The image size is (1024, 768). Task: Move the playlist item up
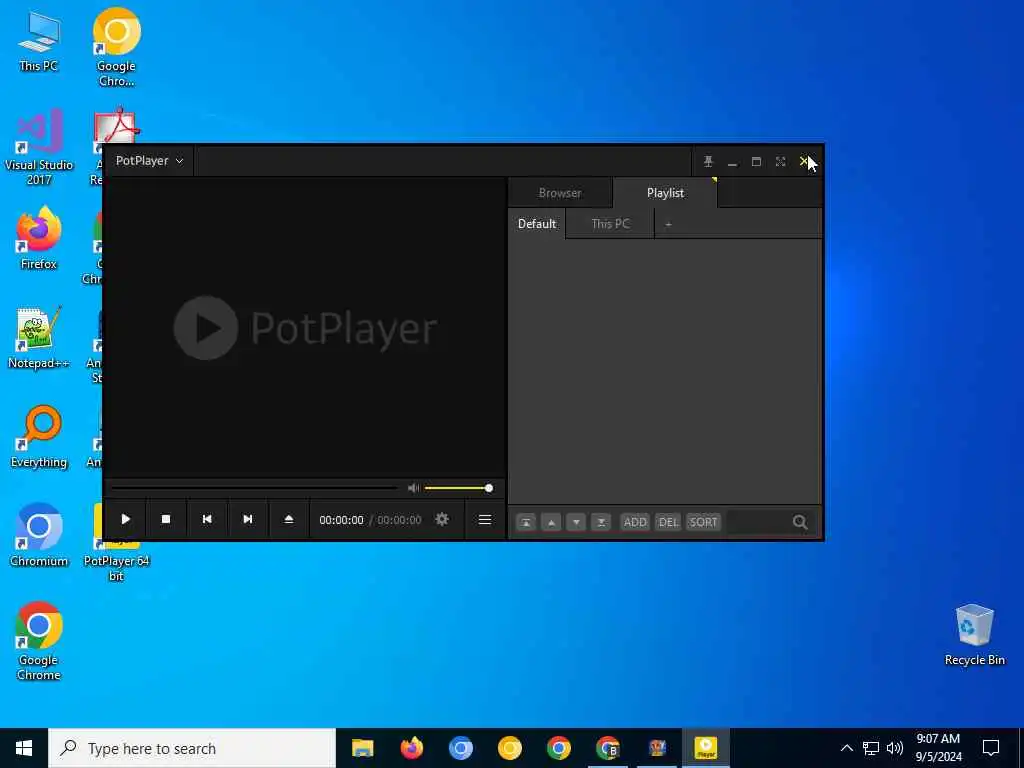[x=551, y=522]
